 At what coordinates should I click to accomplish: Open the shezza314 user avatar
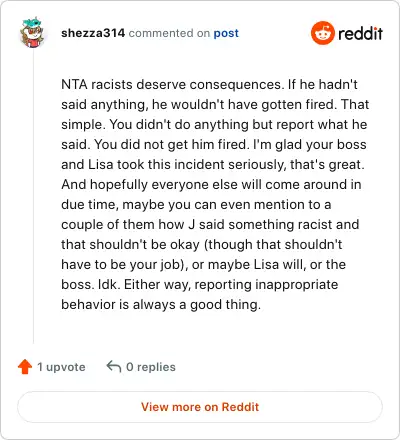(32, 32)
